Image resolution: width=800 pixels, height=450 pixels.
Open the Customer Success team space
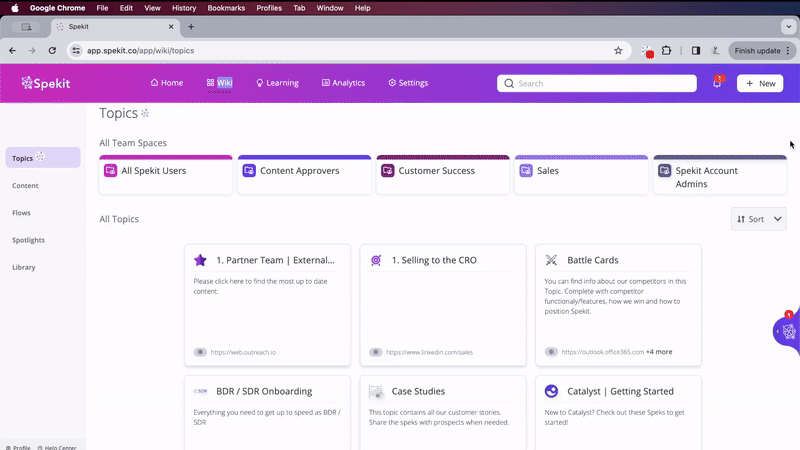tap(443, 174)
